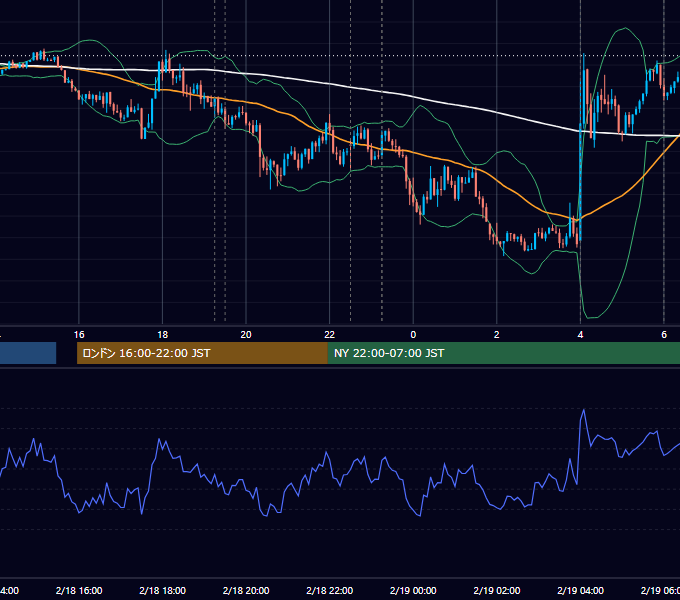This screenshot has height=600, width=680.
Task: Click the 16 hour label on price chart axis
Action: tap(79, 335)
